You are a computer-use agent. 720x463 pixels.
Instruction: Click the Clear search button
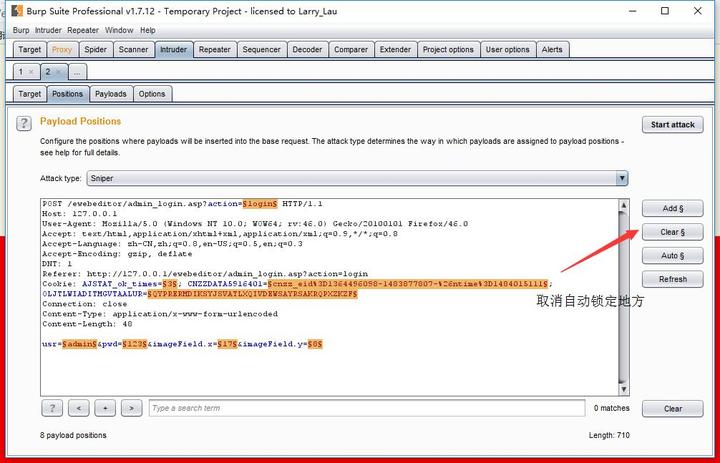coord(673,408)
